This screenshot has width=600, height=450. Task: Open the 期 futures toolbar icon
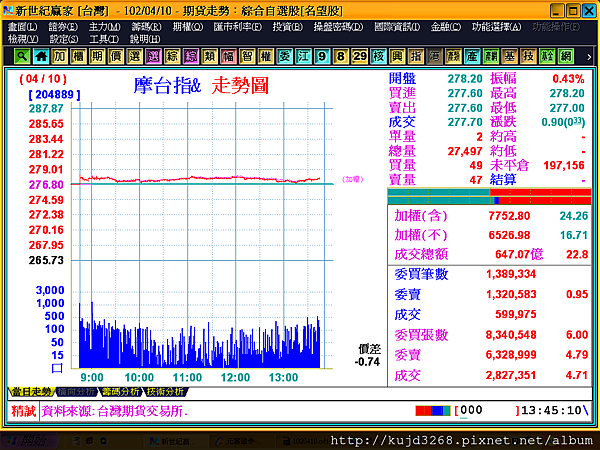(97, 56)
